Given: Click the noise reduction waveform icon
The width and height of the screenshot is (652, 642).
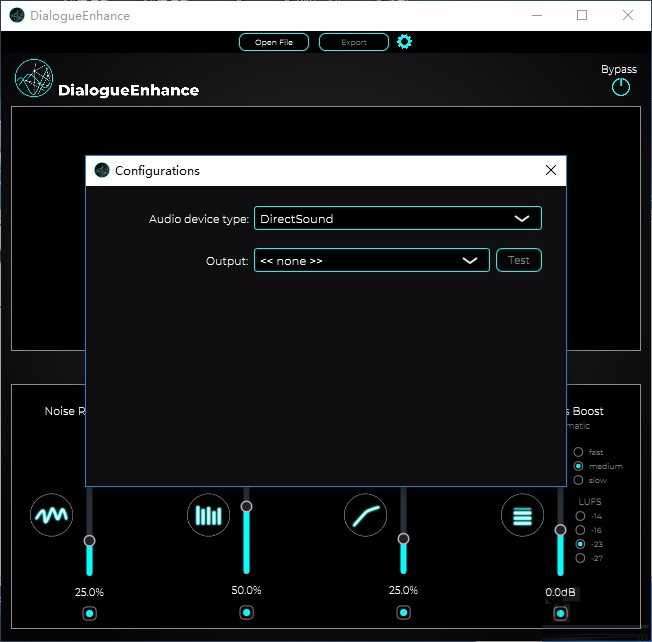Looking at the screenshot, I should [51, 516].
